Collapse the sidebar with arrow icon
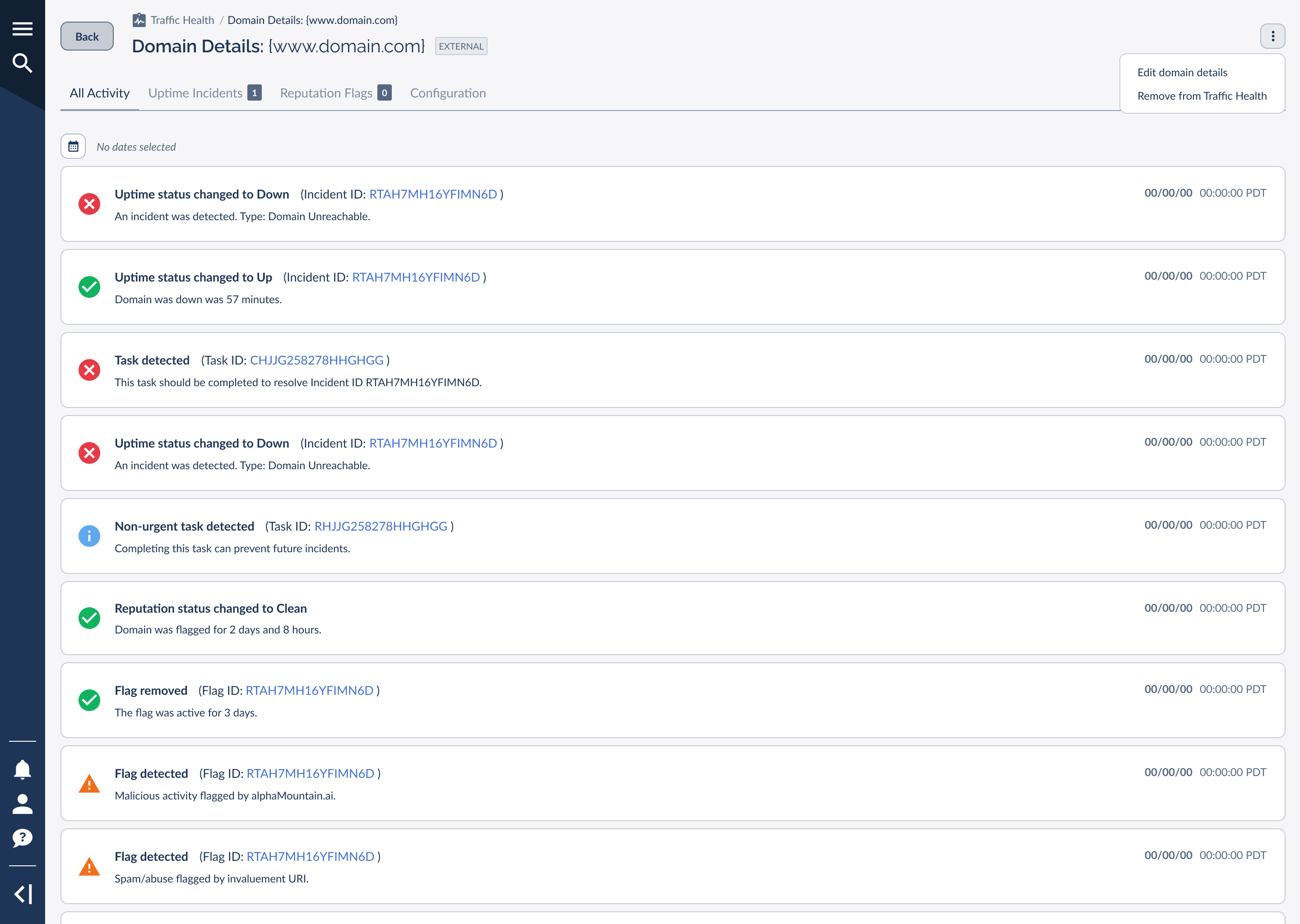Viewport: 1300px width, 924px height. [23, 894]
